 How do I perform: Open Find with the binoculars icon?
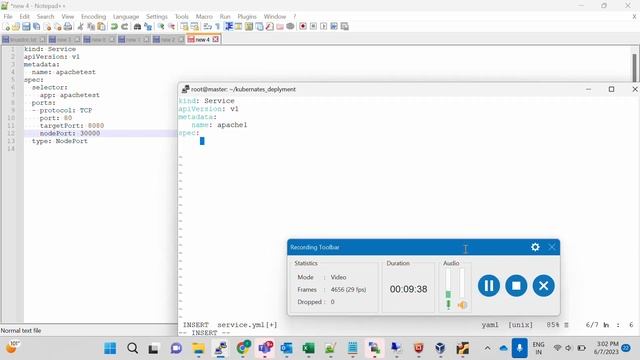138,27
